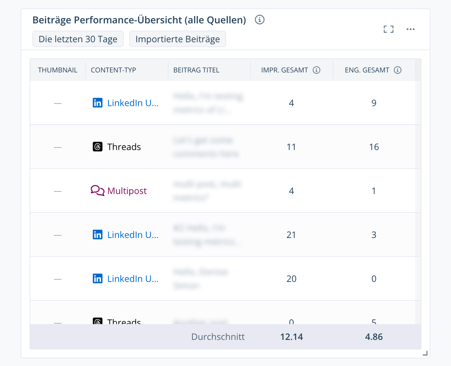Click the Durchschnitt label

(218, 337)
